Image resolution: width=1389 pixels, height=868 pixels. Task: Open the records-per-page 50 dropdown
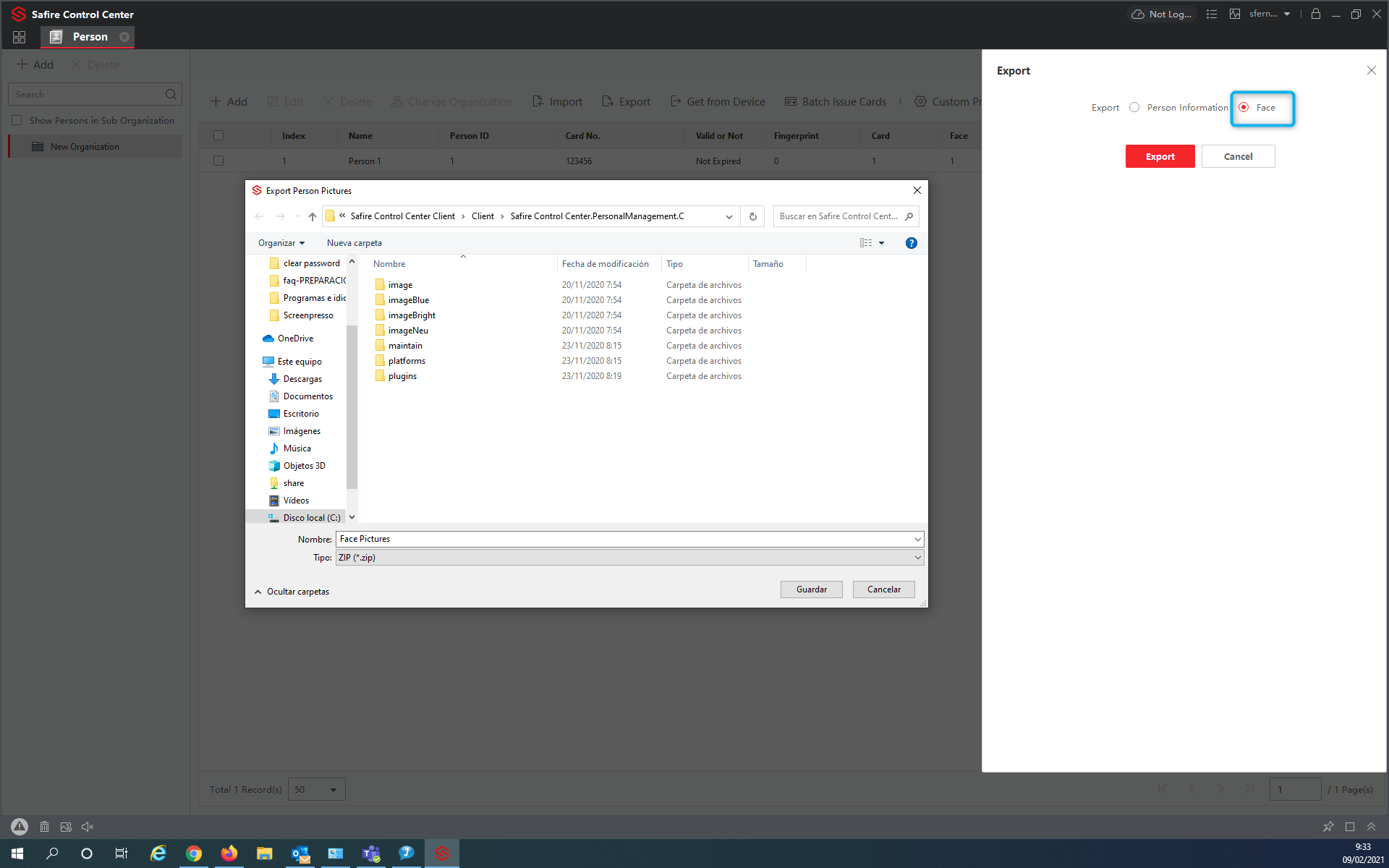point(317,789)
